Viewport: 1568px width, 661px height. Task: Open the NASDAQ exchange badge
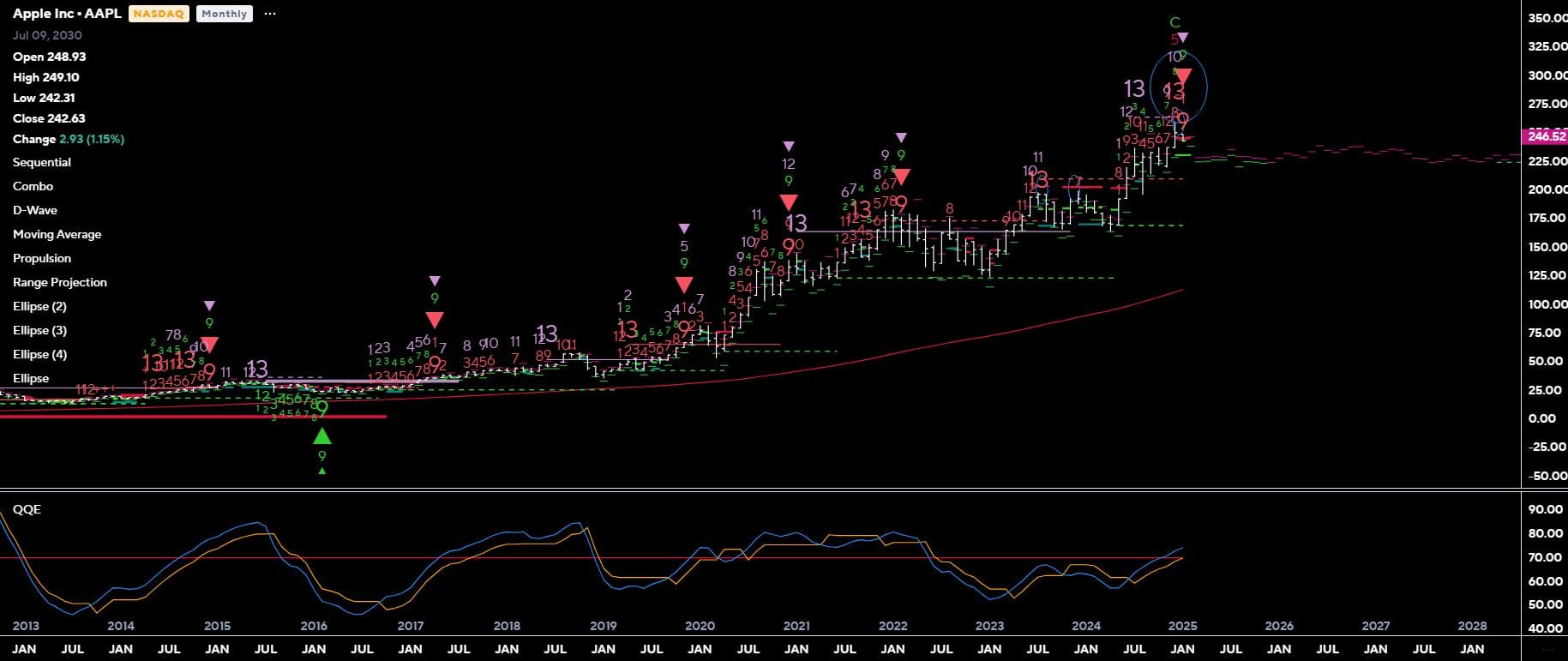tap(159, 14)
